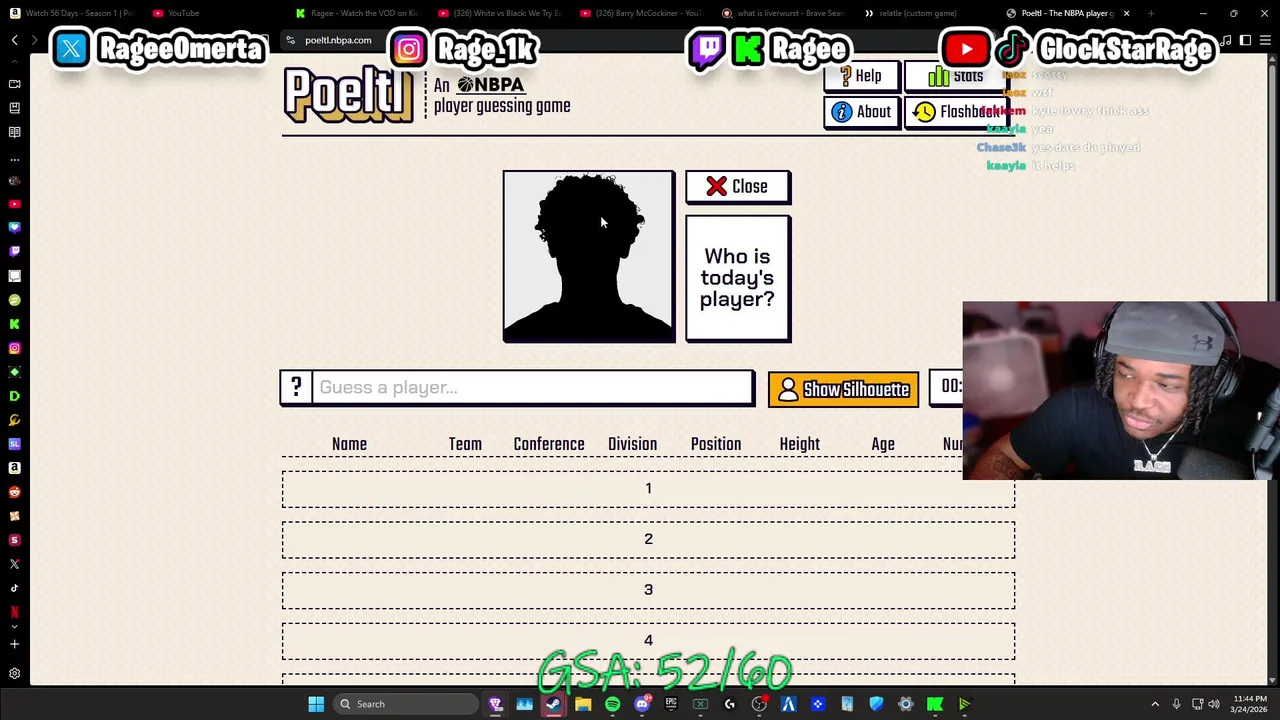Open Spotify from the taskbar
This screenshot has height=720, width=1280.
tap(612, 704)
